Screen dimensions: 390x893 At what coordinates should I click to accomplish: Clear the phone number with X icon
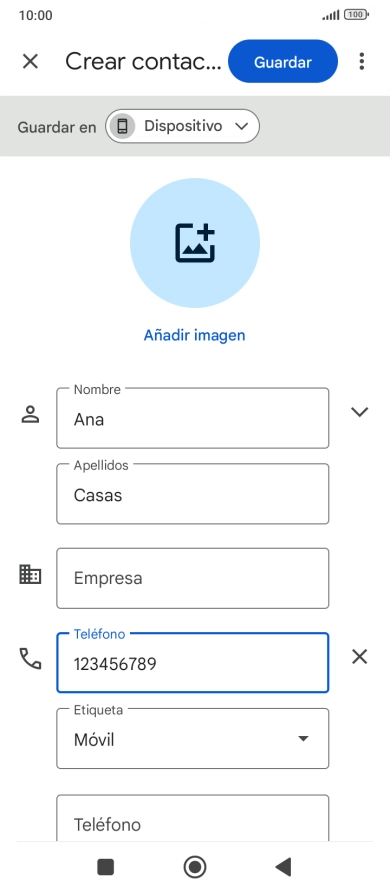pyautogui.click(x=359, y=657)
